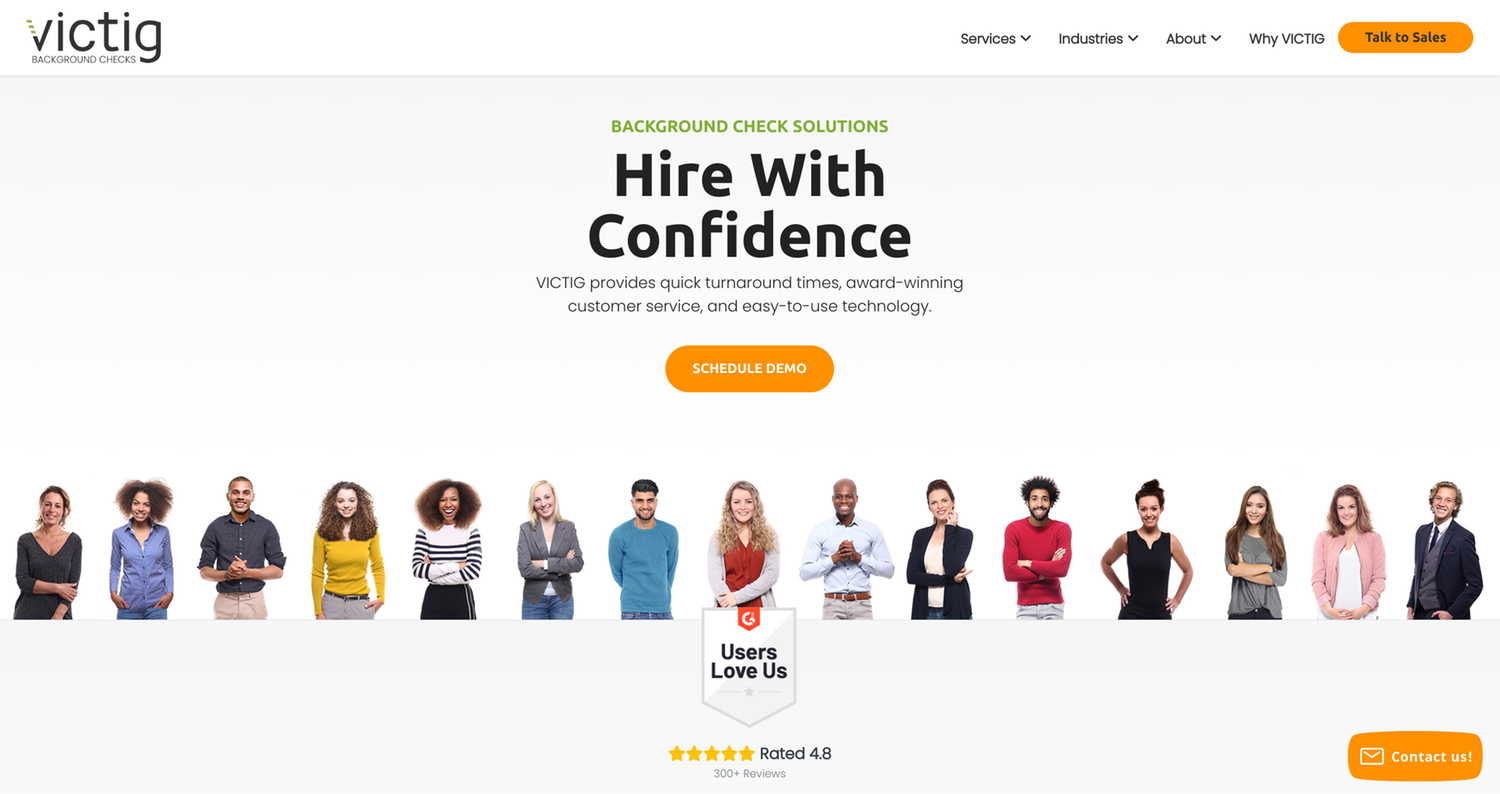
Task: Expand the Services dropdown menu
Action: (x=995, y=39)
